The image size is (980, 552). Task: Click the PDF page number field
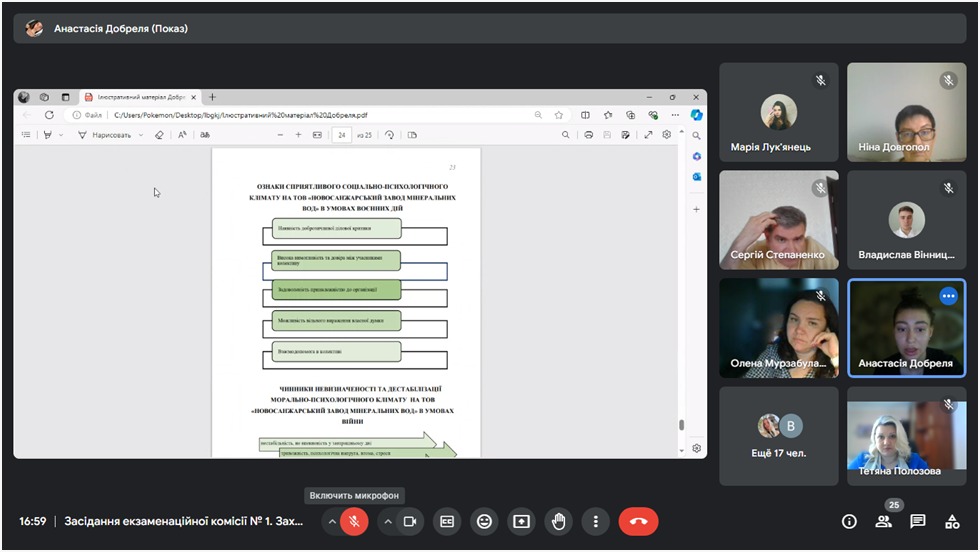342,135
